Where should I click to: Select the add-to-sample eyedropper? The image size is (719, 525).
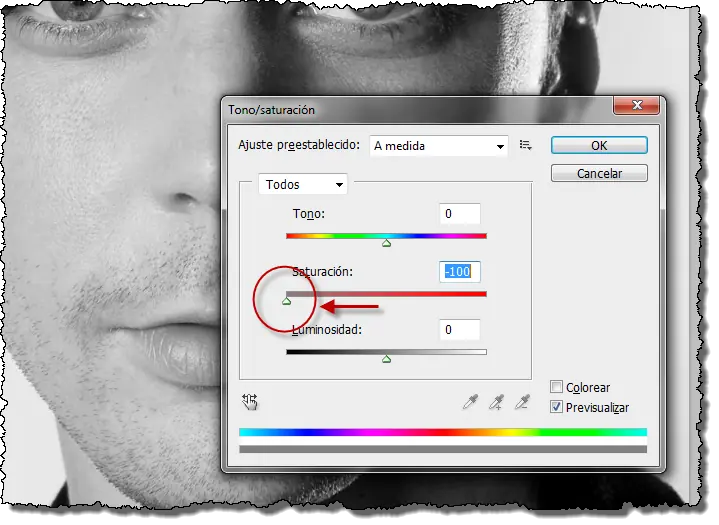(496, 402)
